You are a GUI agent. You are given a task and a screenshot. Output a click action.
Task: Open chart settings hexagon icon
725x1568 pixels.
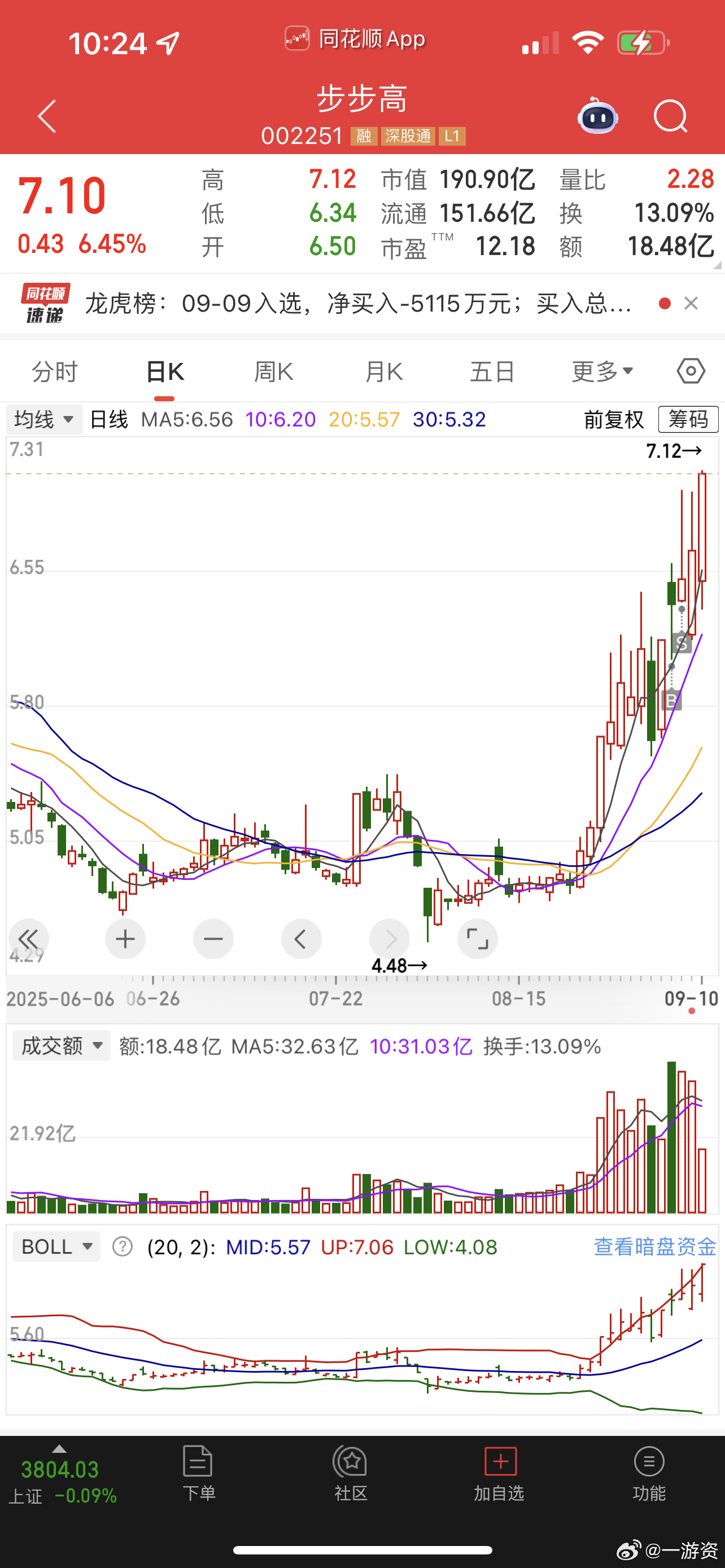click(691, 371)
